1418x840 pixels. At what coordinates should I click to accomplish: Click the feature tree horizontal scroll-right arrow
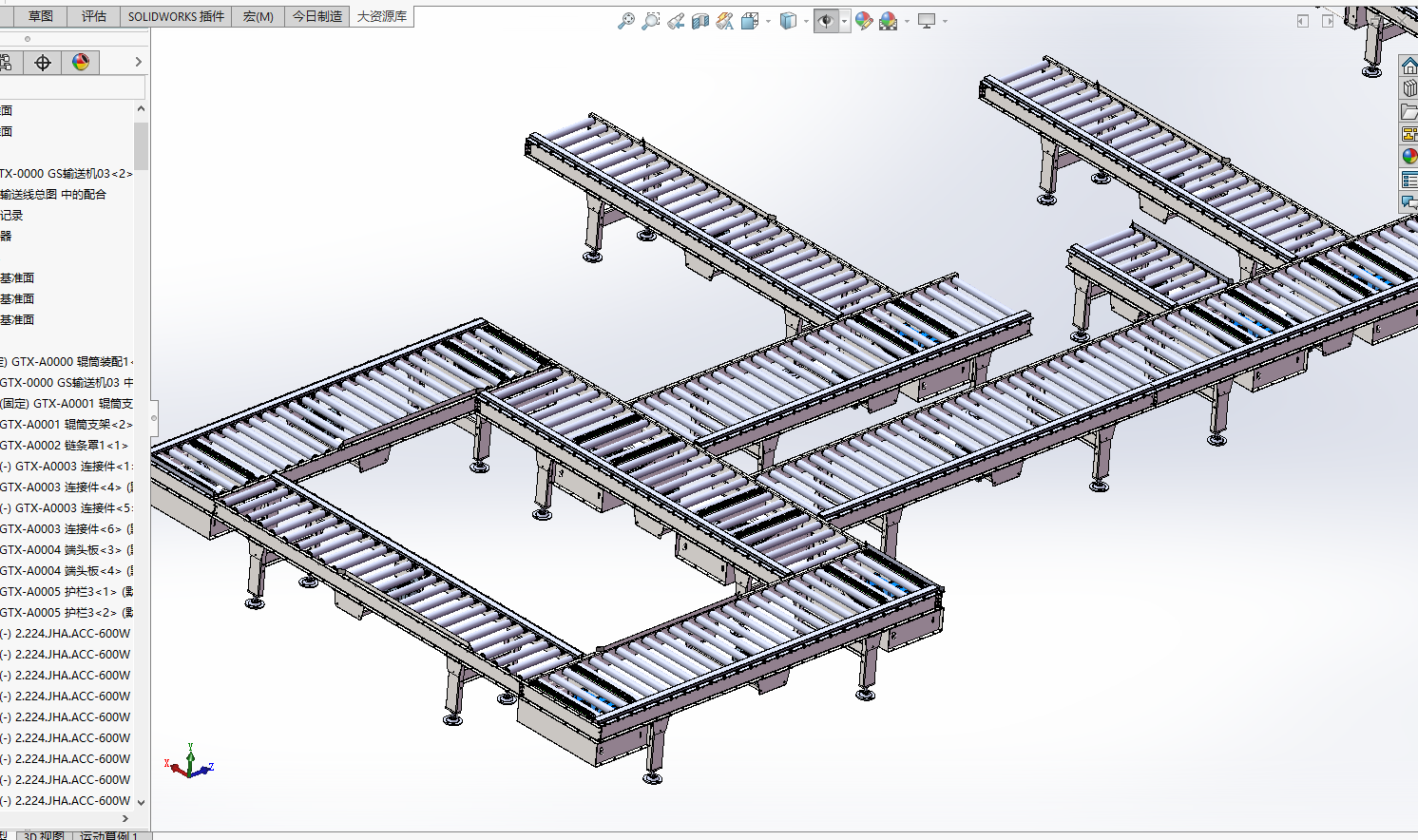[125, 818]
